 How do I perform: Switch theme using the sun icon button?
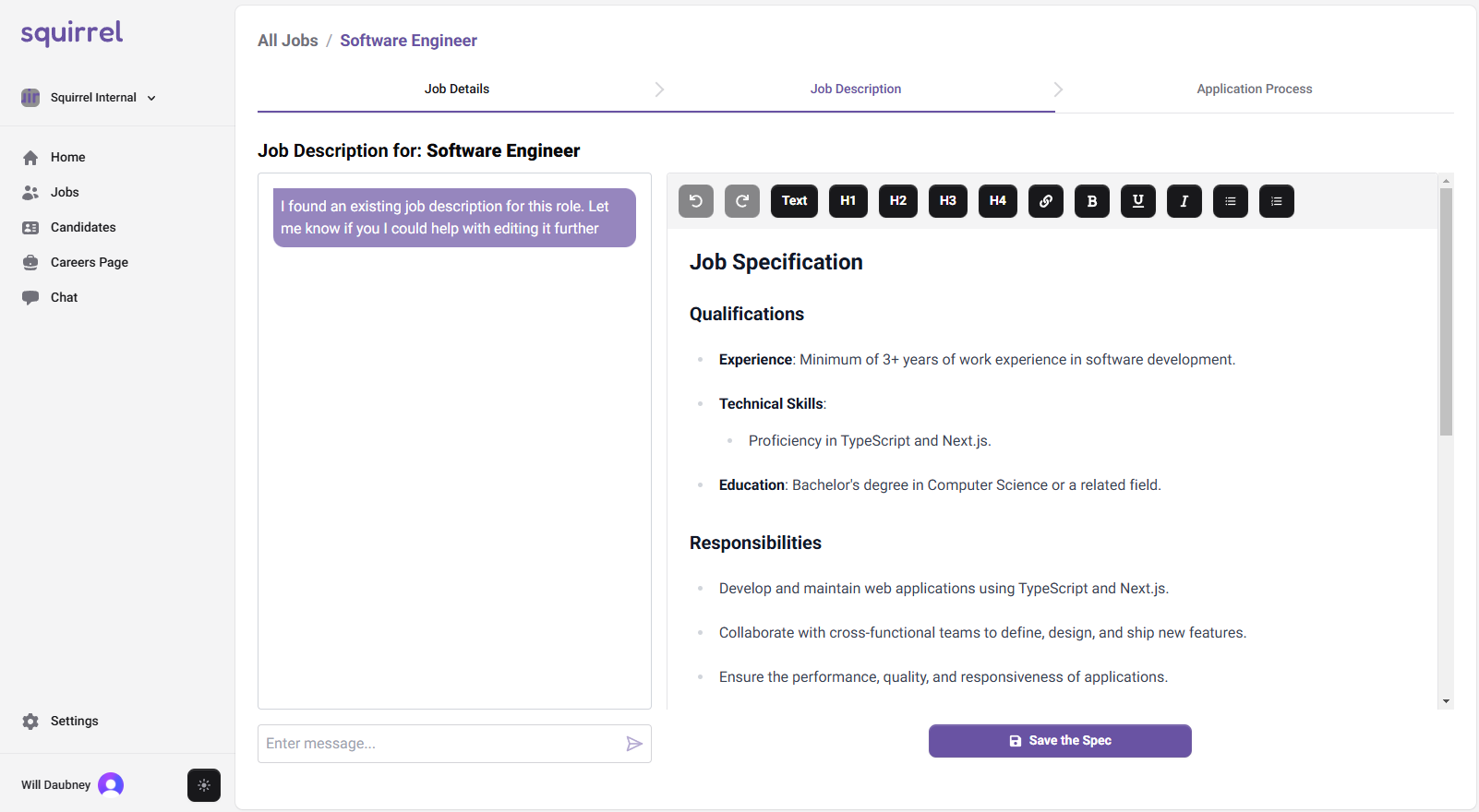coord(204,785)
